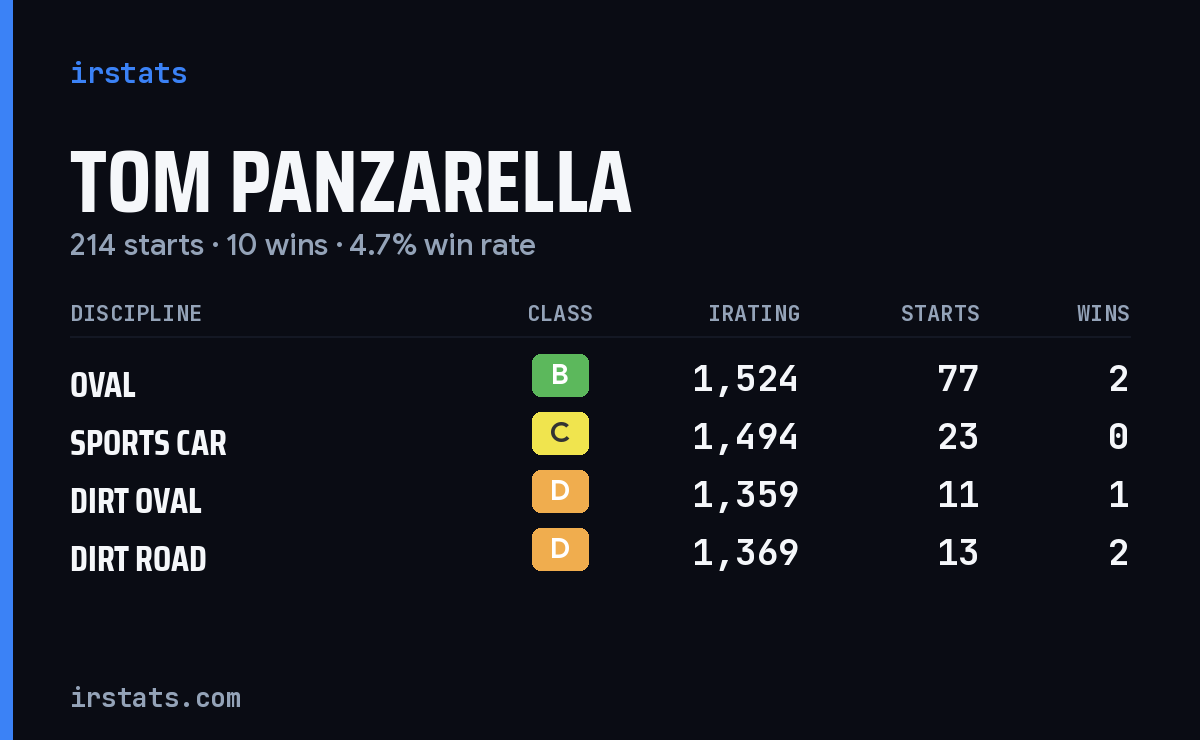1200x740 pixels.
Task: Visit the irstats.com footer link
Action: click(155, 697)
